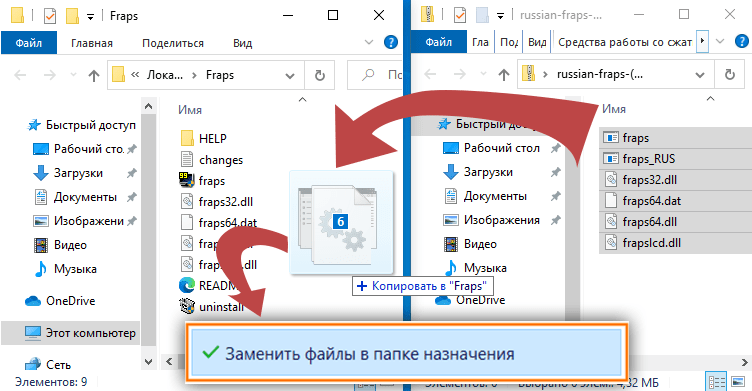Open the Файл tab in russian-fraps window
Image resolution: width=752 pixels, height=391 pixels.
pyautogui.click(x=439, y=42)
